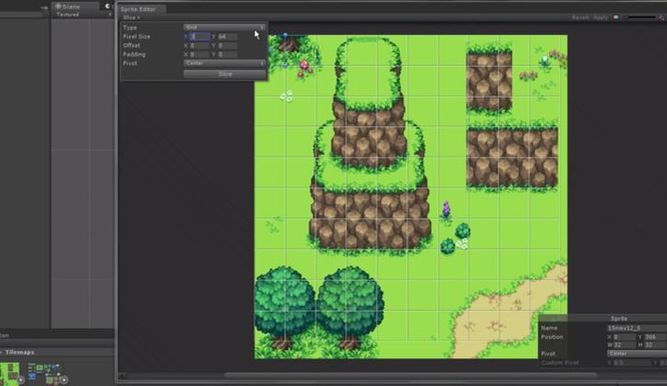Select the white flowers sprite near top left
This screenshot has width=667, height=386.
(x=287, y=96)
